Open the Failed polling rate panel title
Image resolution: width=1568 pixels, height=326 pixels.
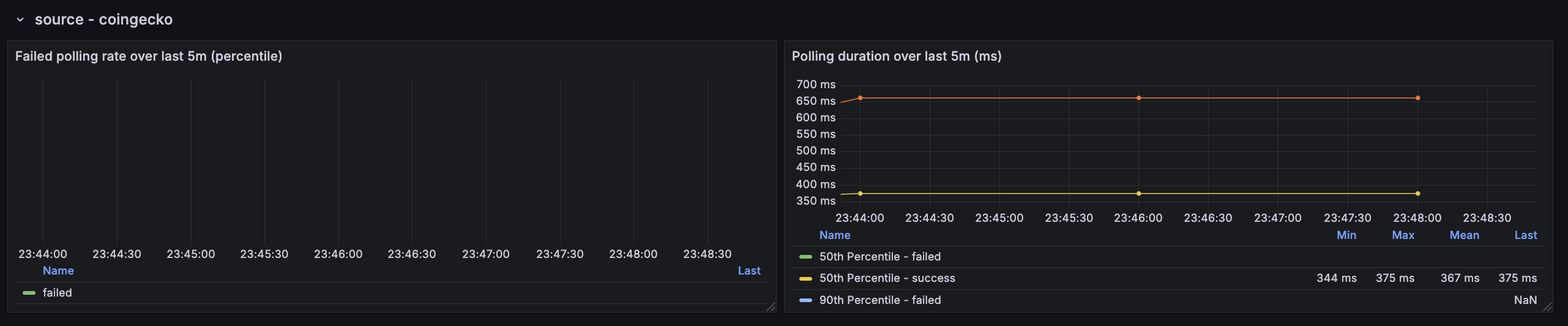point(149,56)
